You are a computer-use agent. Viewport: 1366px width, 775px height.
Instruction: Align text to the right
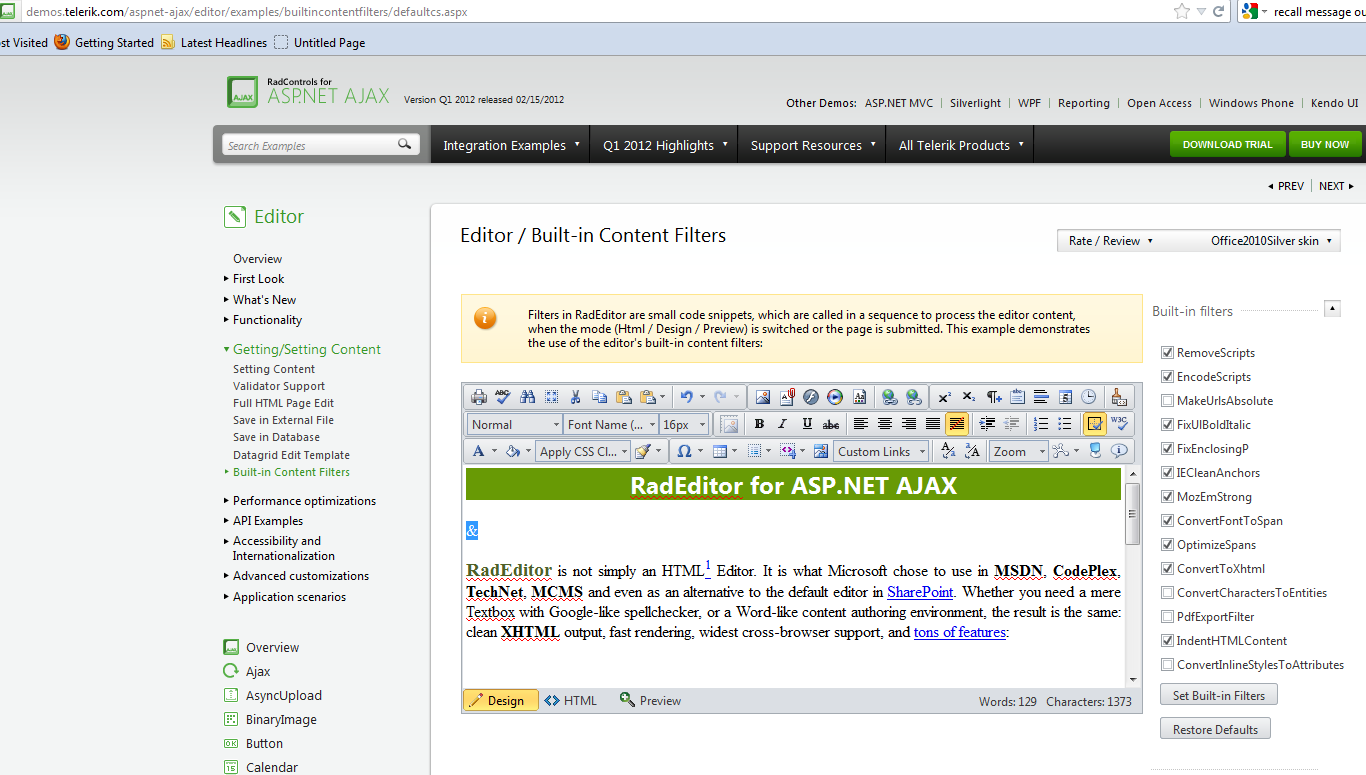pos(909,424)
